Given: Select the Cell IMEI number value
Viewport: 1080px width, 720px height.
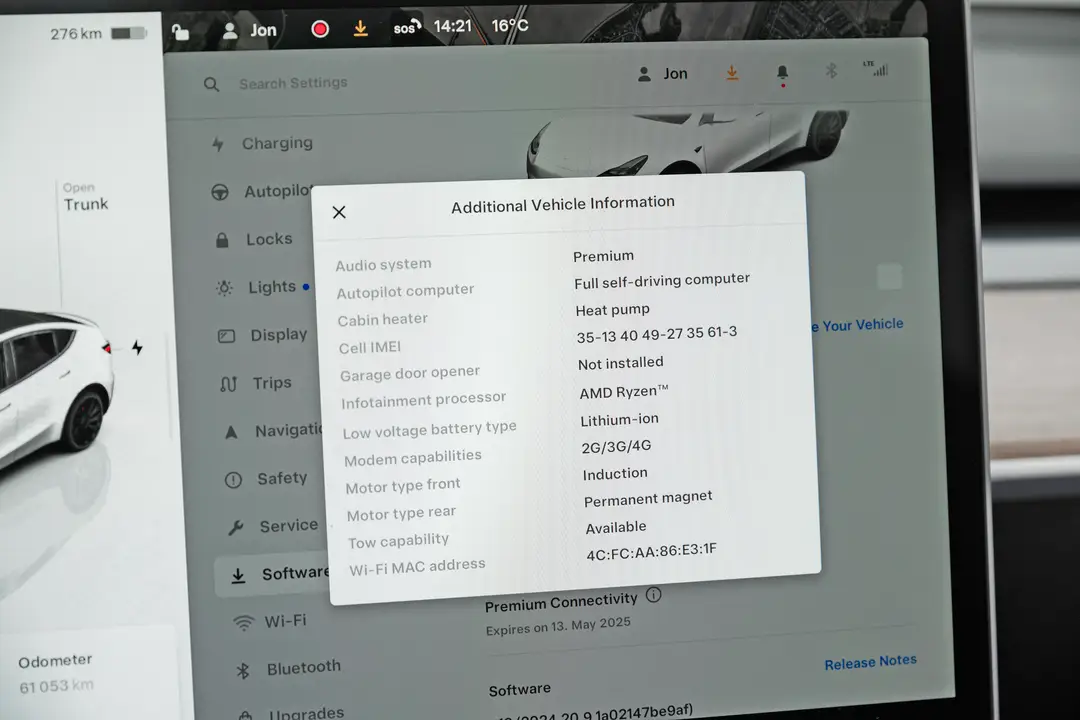Looking at the screenshot, I should 656,335.
